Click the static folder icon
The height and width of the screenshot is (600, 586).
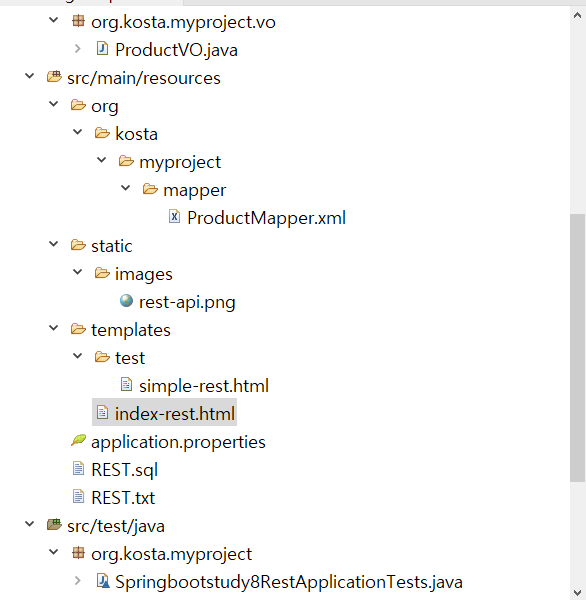(x=78, y=245)
